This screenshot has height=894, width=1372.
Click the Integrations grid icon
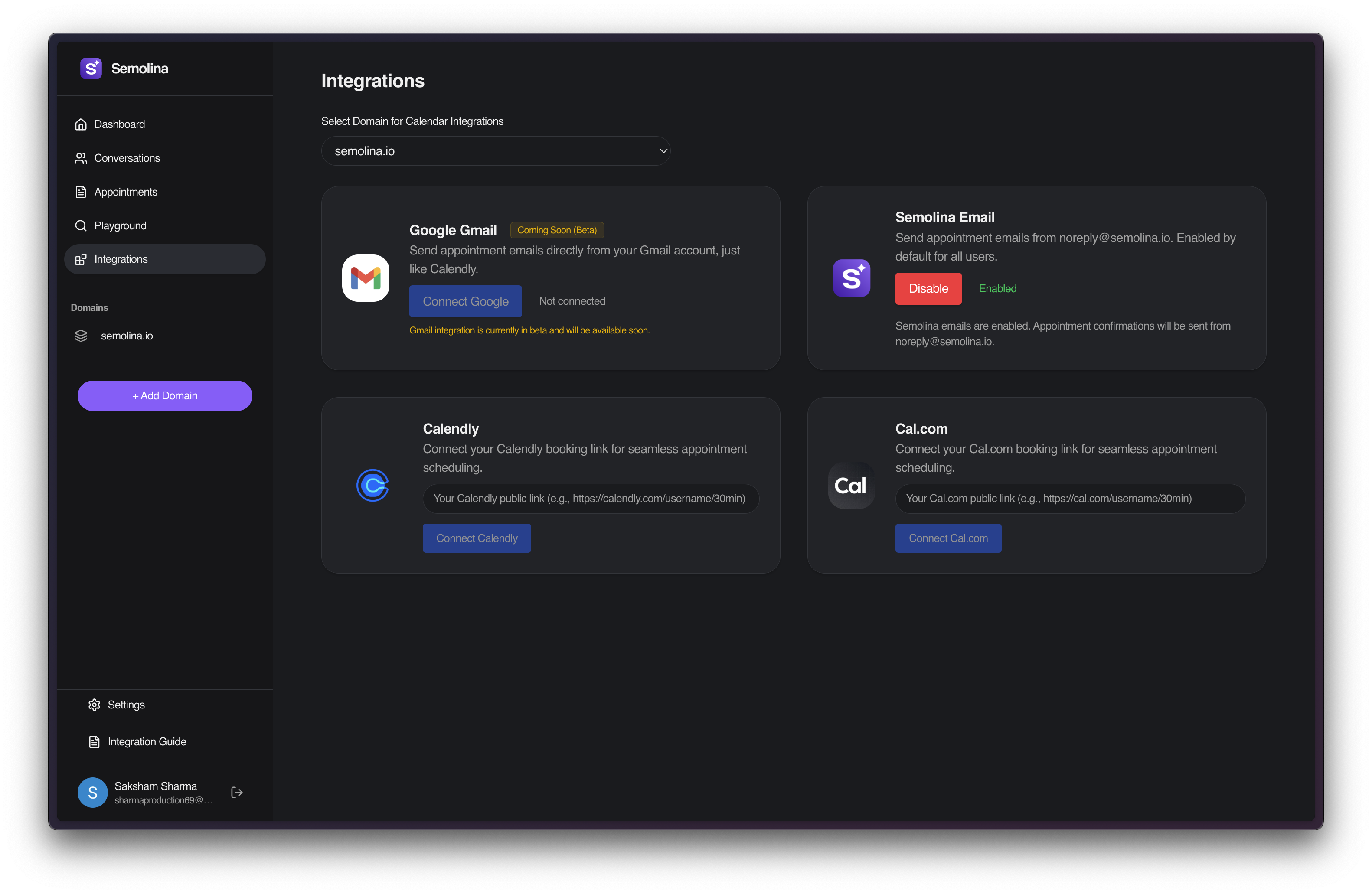click(81, 259)
